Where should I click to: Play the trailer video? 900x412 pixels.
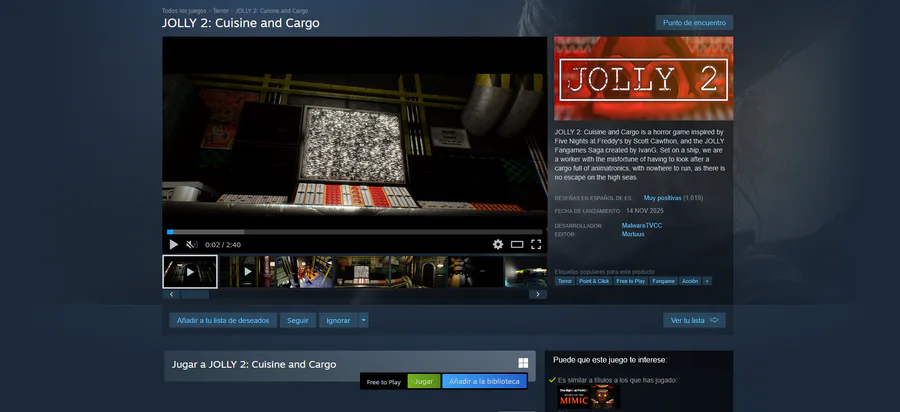click(173, 244)
